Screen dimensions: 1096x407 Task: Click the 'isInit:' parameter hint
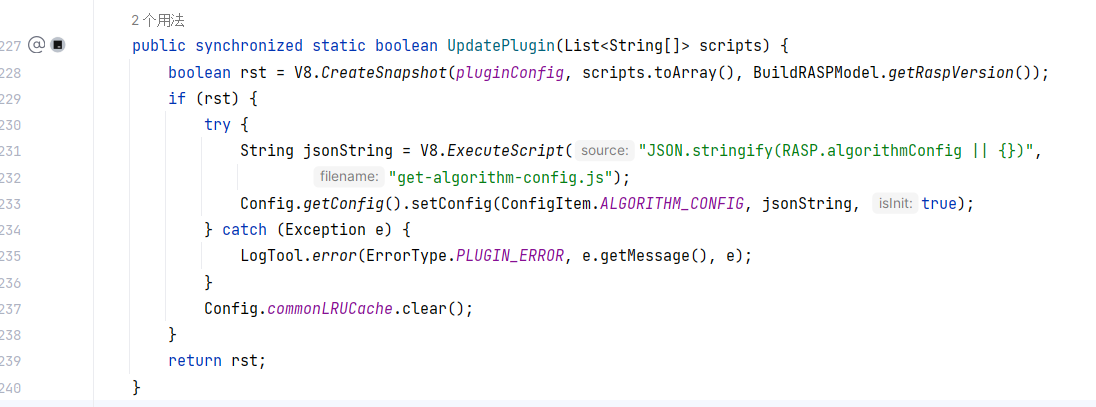894,203
